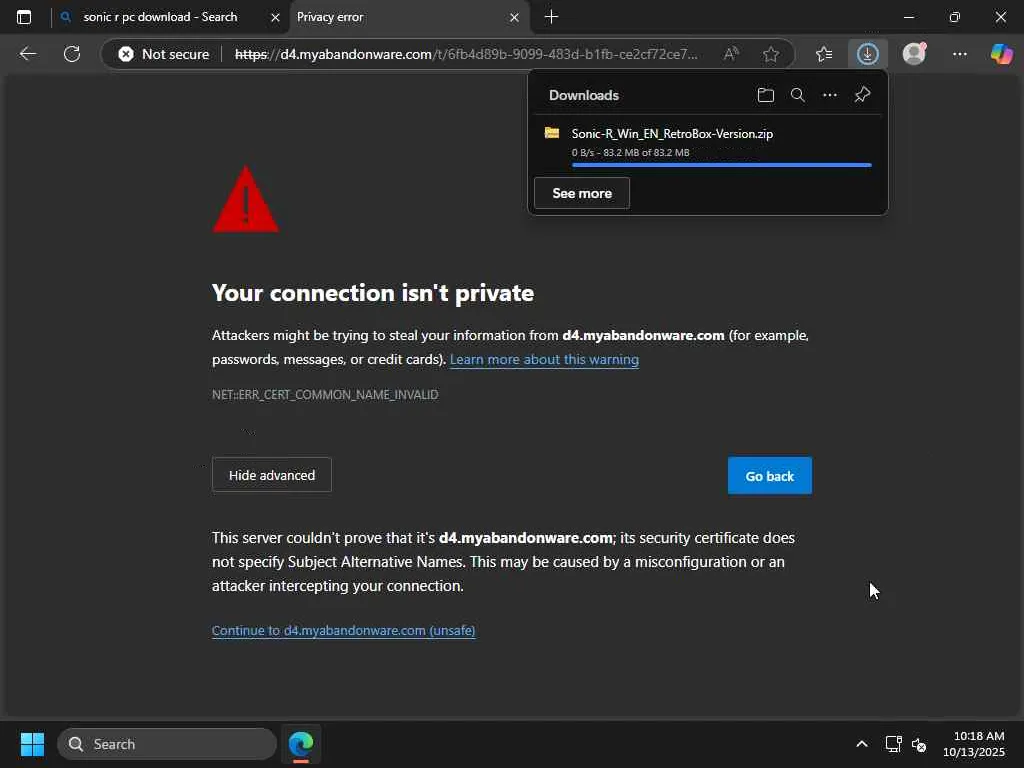Open the favorites list icon
The width and height of the screenshot is (1024, 768).
click(x=824, y=54)
